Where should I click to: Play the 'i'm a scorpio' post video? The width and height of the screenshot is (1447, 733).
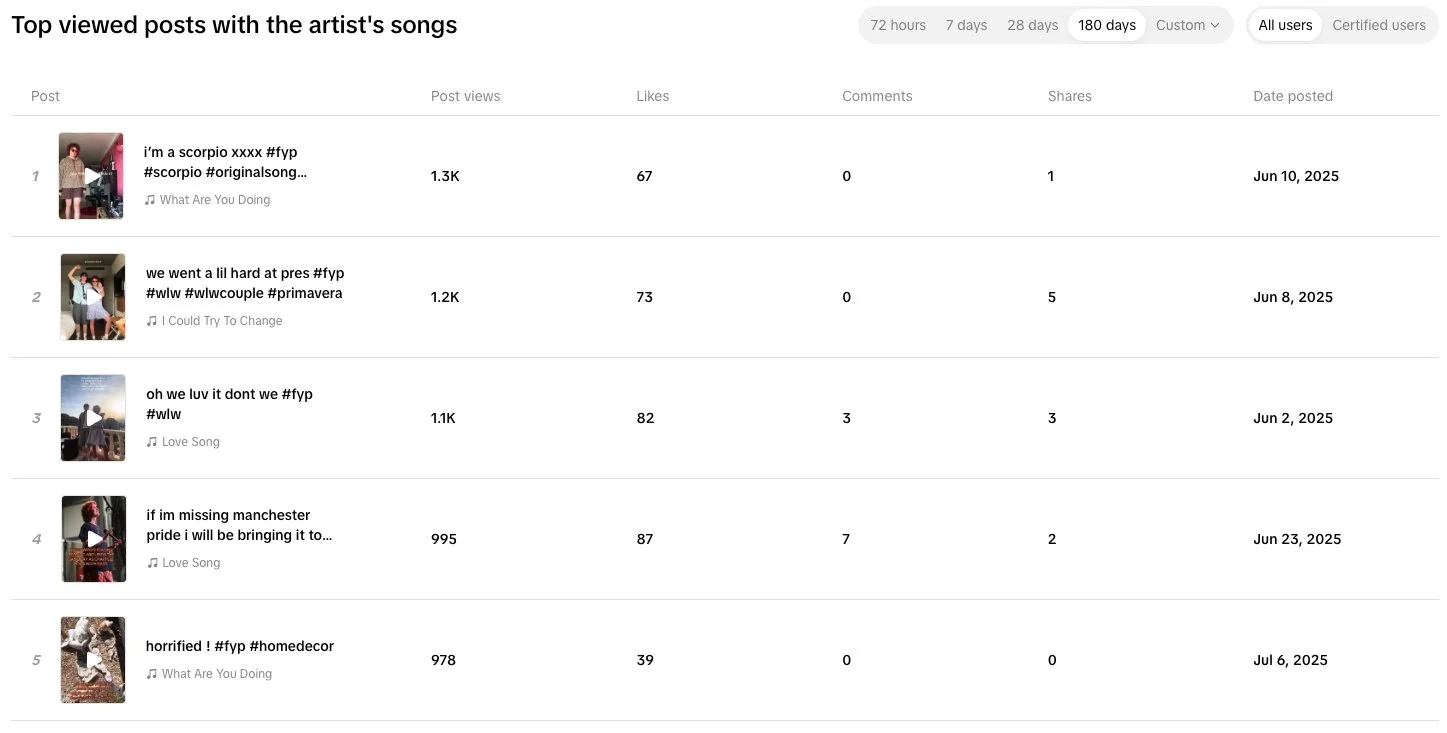[91, 176]
